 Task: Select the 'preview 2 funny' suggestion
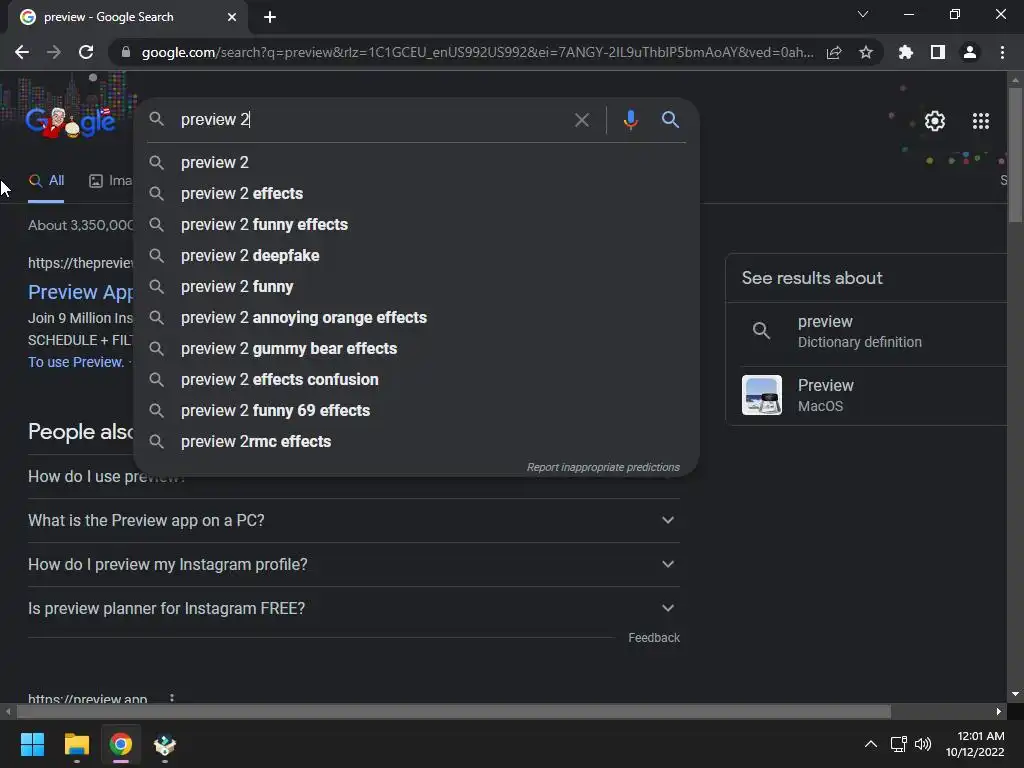pos(417,287)
